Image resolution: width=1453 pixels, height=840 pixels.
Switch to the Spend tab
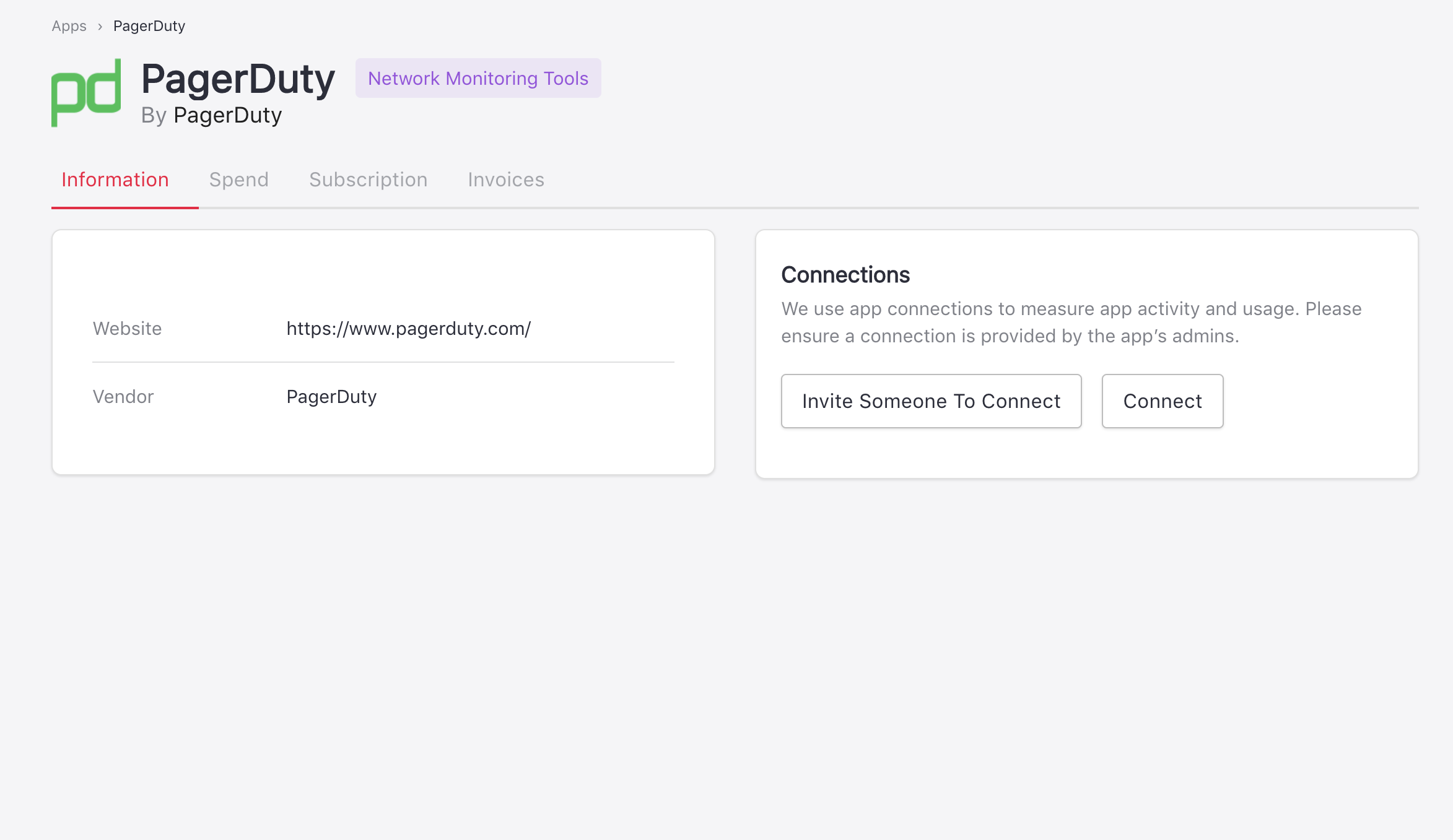[238, 180]
